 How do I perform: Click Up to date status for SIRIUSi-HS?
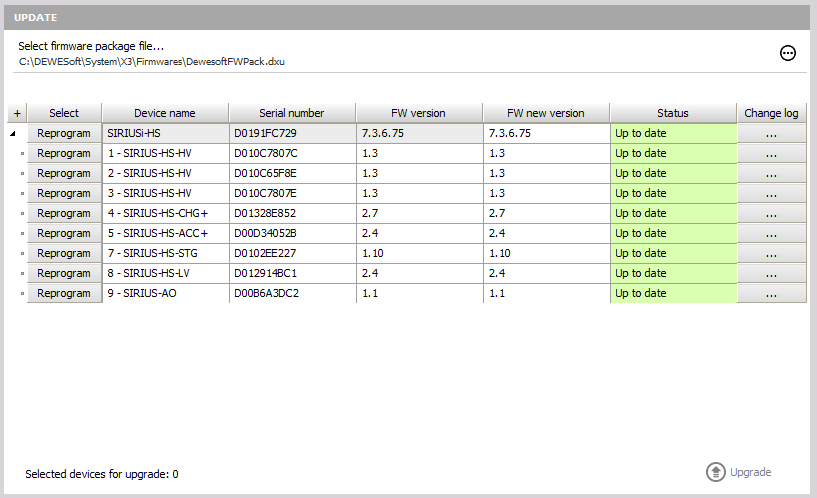pos(673,133)
